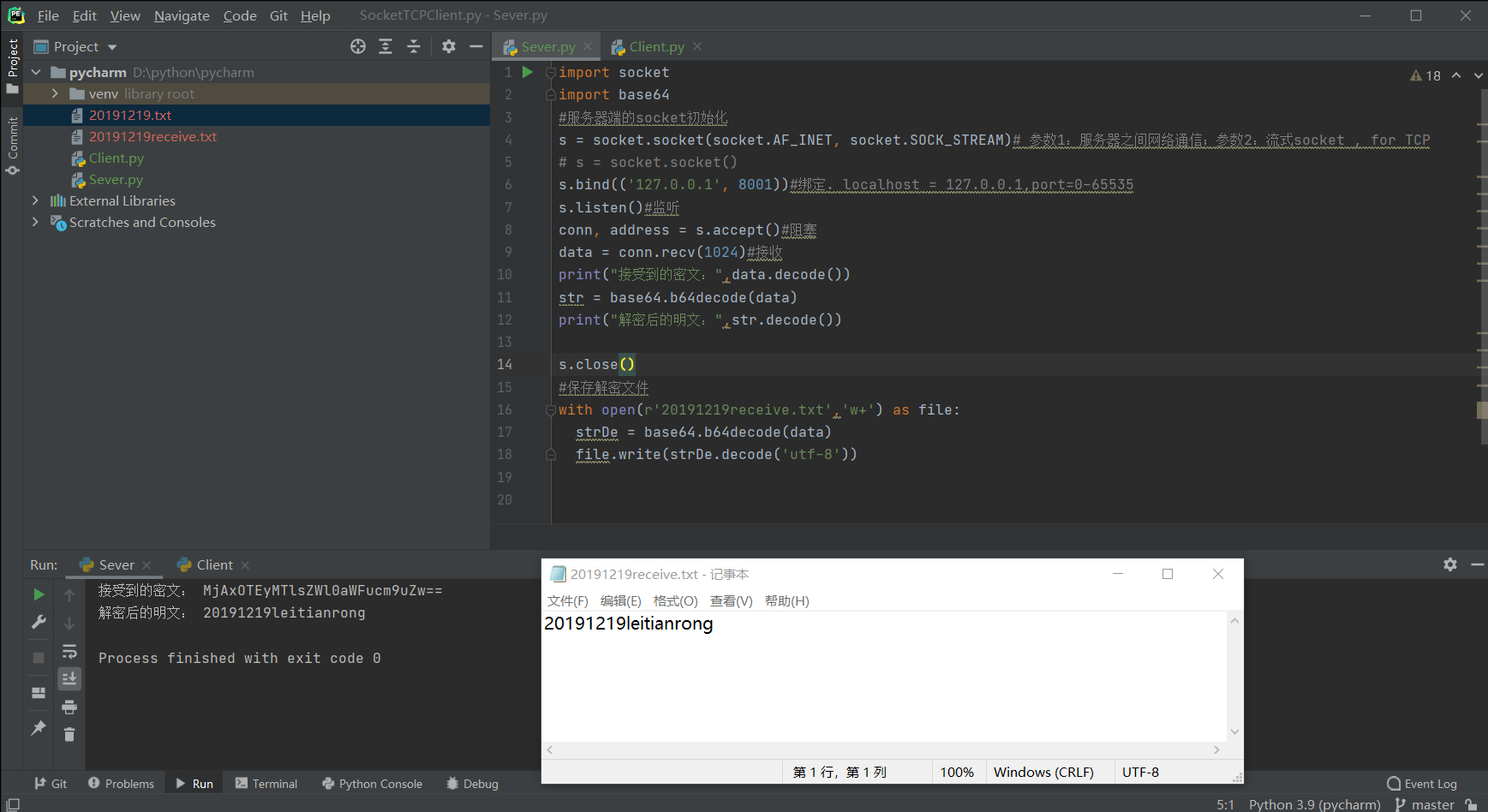The image size is (1488, 812).
Task: Open the Terminal tool window
Action: [266, 784]
